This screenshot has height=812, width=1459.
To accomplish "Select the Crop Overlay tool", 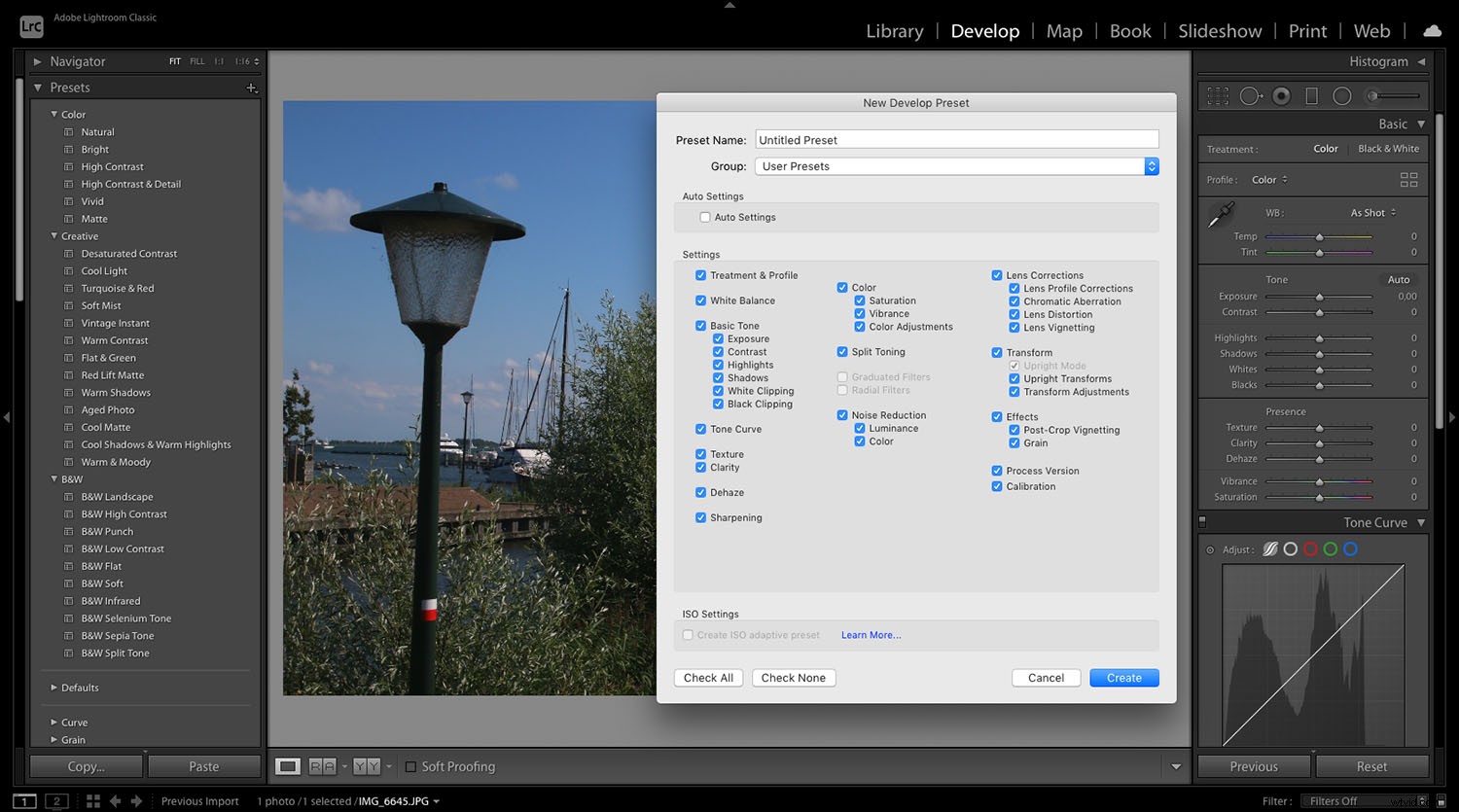I will (x=1217, y=95).
